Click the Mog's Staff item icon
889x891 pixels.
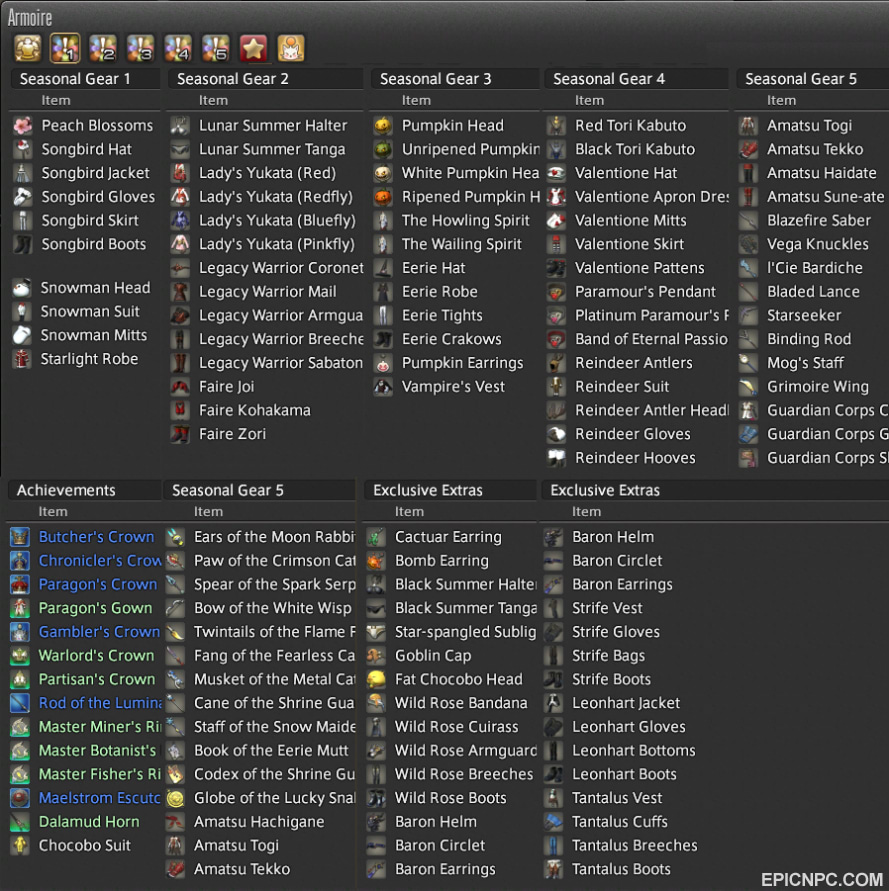pos(749,363)
